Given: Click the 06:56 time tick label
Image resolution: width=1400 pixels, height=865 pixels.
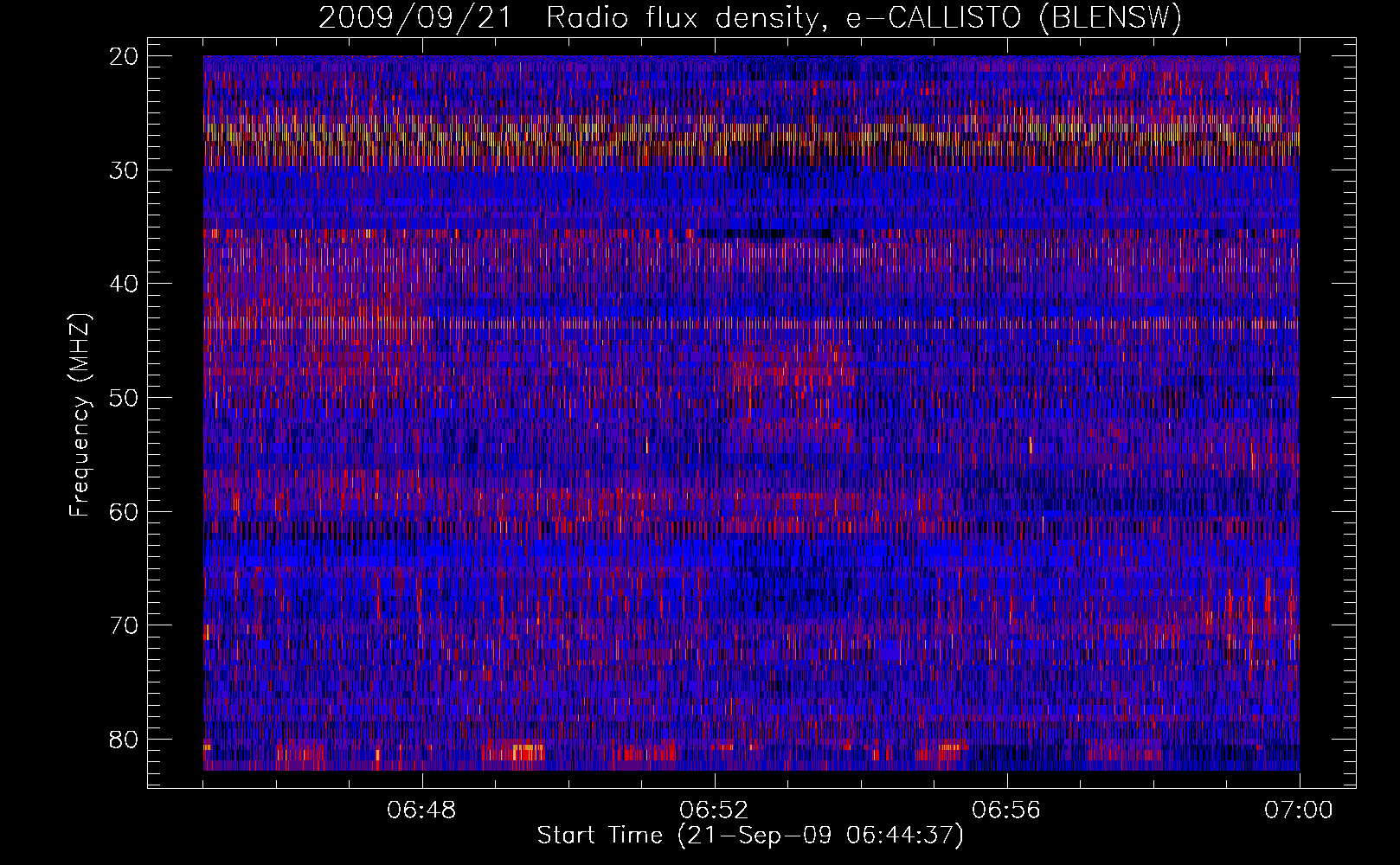Looking at the screenshot, I should click(x=1006, y=811).
